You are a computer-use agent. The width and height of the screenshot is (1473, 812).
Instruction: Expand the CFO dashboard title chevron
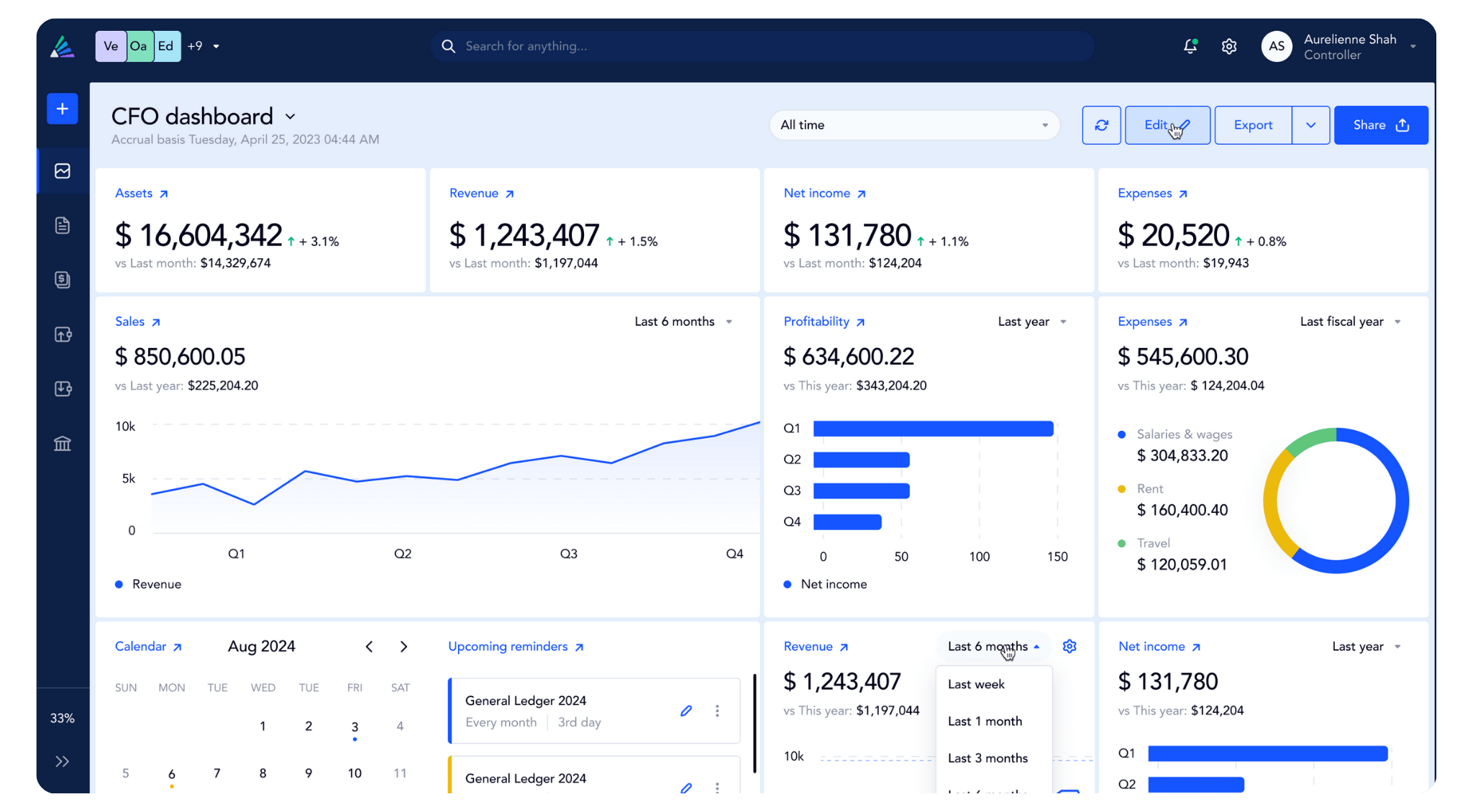(291, 117)
